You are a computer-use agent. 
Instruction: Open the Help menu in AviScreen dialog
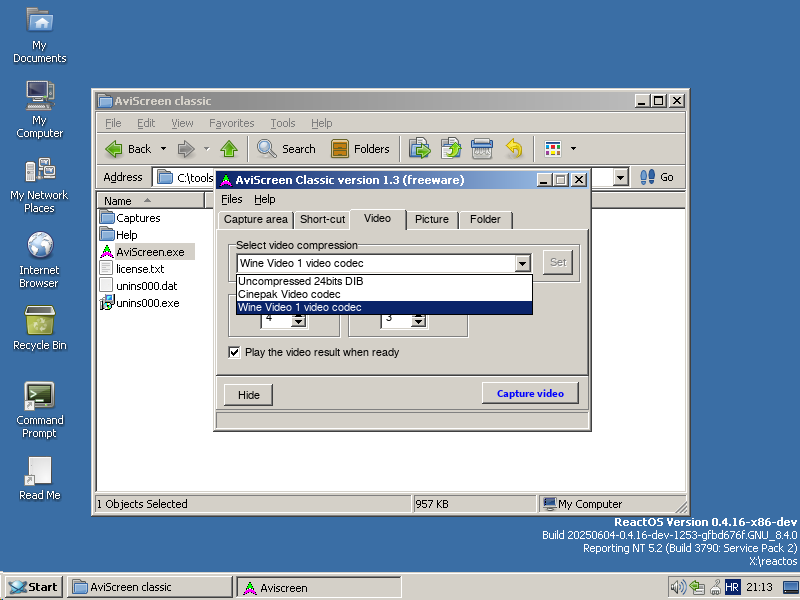(265, 199)
